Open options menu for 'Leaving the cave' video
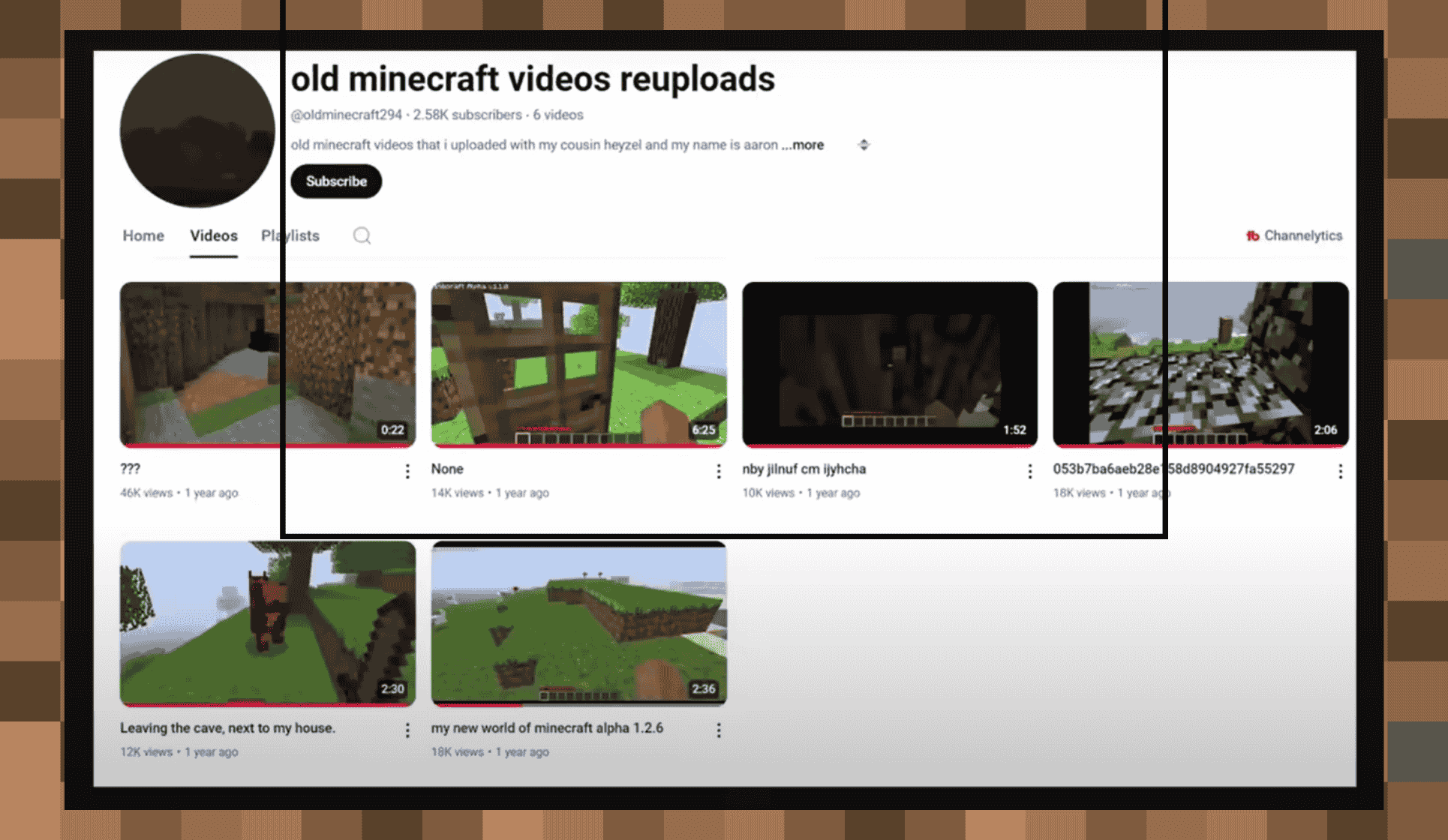The image size is (1448, 840). click(x=407, y=730)
